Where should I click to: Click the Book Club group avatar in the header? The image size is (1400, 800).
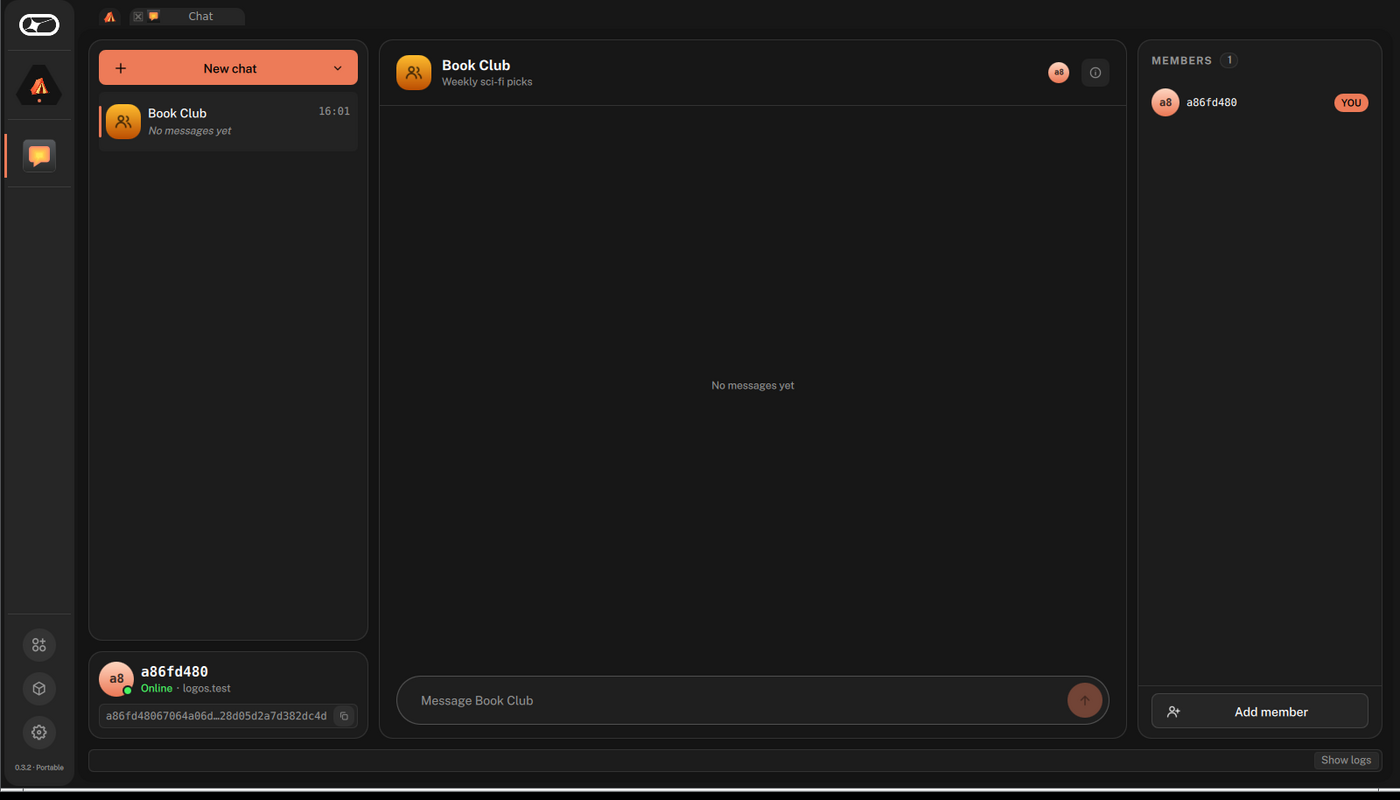pos(414,73)
